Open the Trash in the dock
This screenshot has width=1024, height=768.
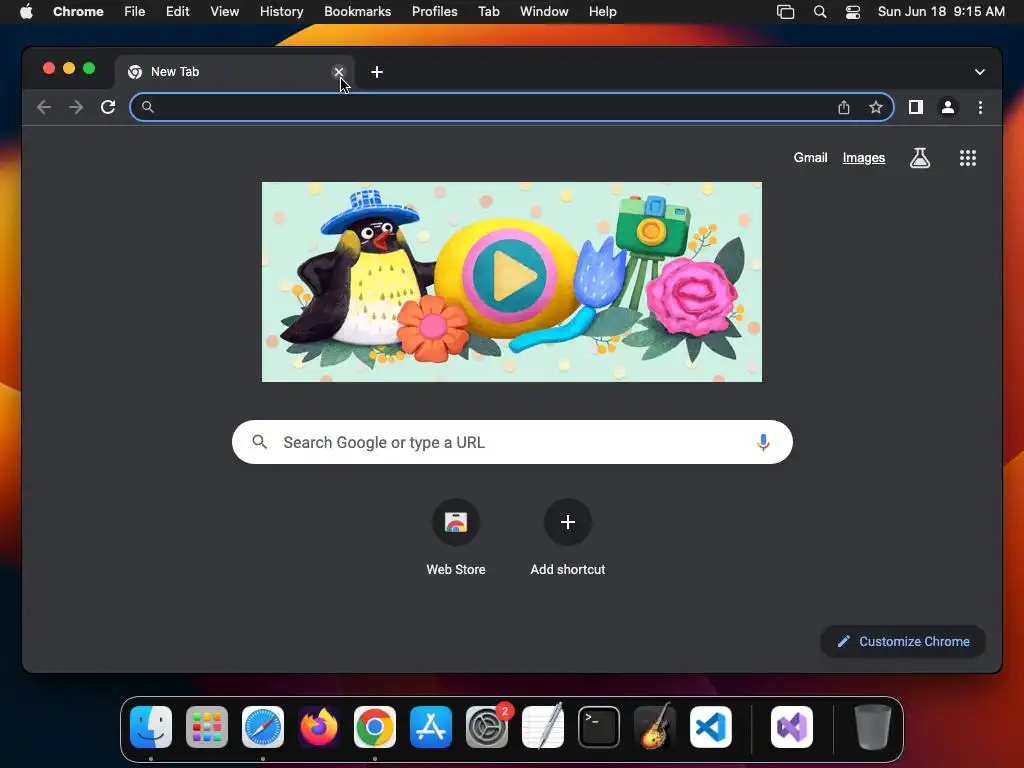tap(872, 727)
